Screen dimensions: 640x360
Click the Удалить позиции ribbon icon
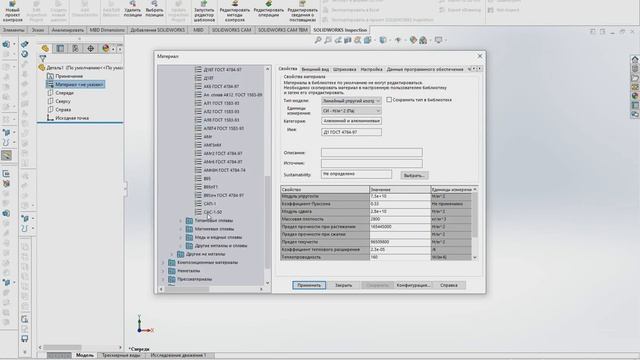coord(133,9)
